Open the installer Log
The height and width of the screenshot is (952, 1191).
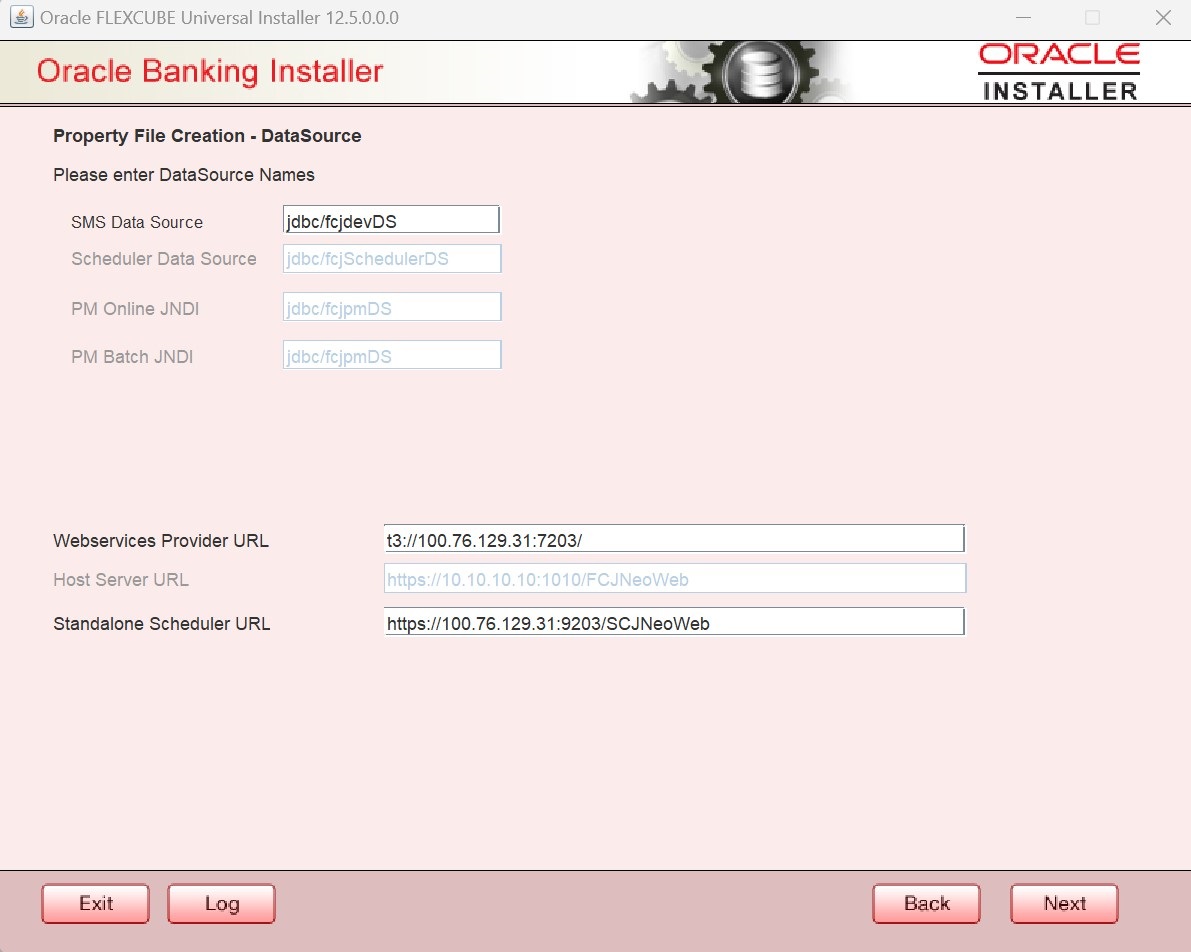pyautogui.click(x=221, y=903)
